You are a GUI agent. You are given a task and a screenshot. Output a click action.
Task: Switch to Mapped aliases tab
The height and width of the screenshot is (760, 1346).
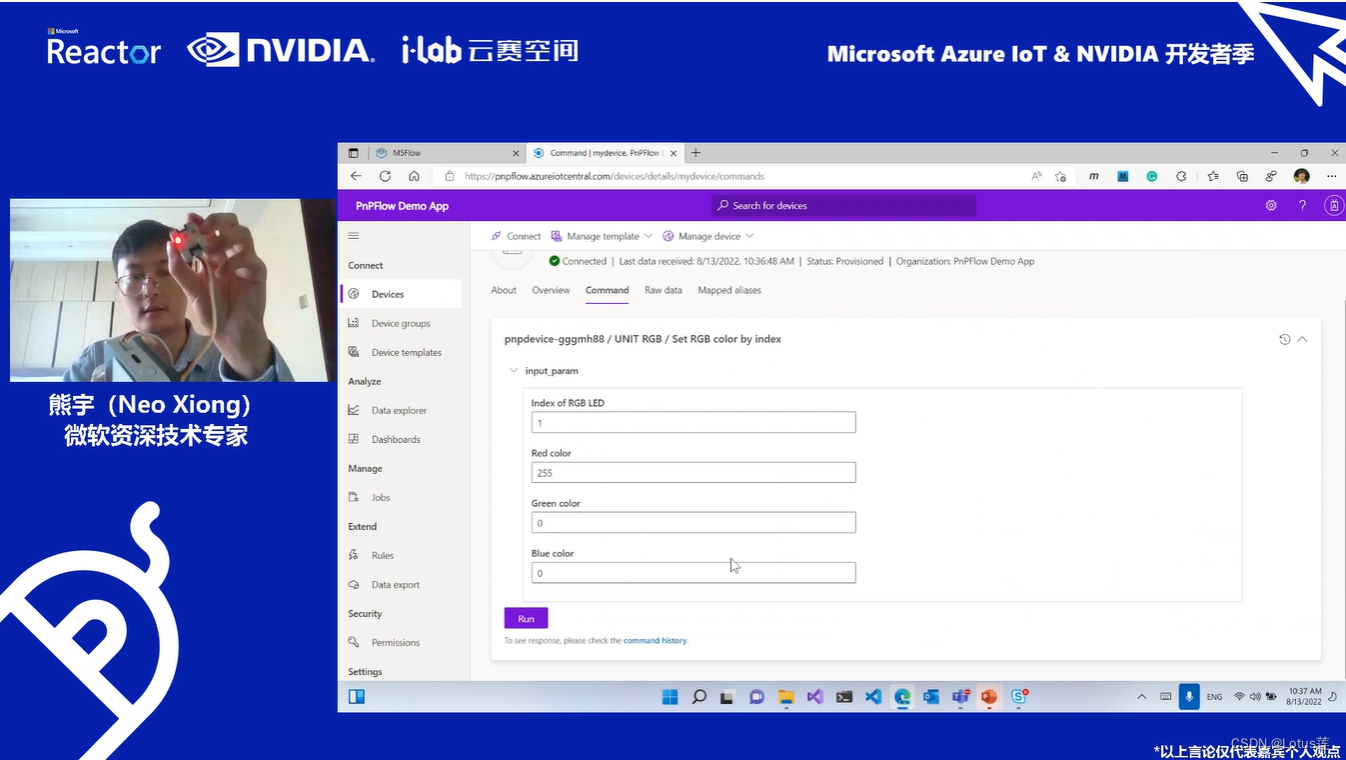coord(729,290)
